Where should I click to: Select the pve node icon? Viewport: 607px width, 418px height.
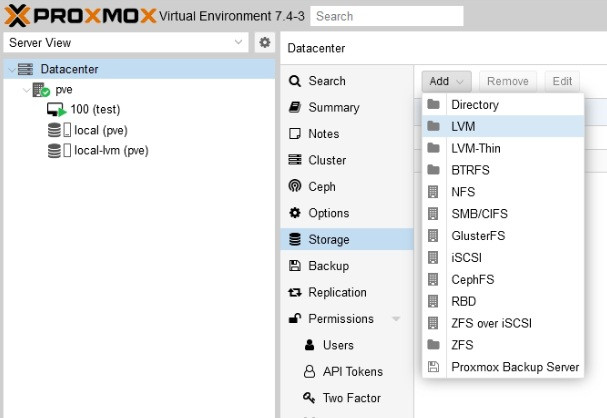(41, 90)
